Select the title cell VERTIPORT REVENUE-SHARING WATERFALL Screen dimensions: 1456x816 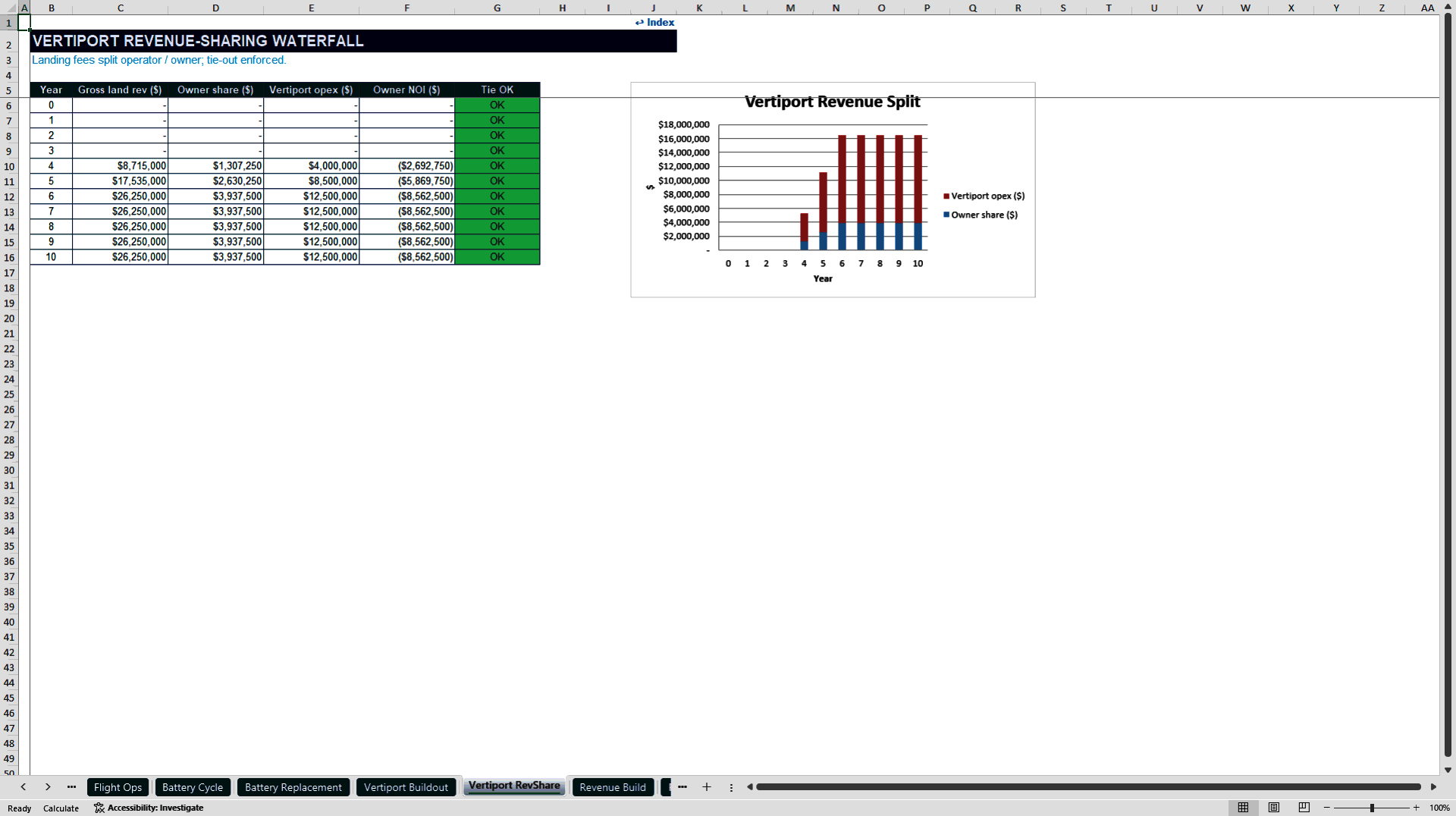[x=353, y=41]
